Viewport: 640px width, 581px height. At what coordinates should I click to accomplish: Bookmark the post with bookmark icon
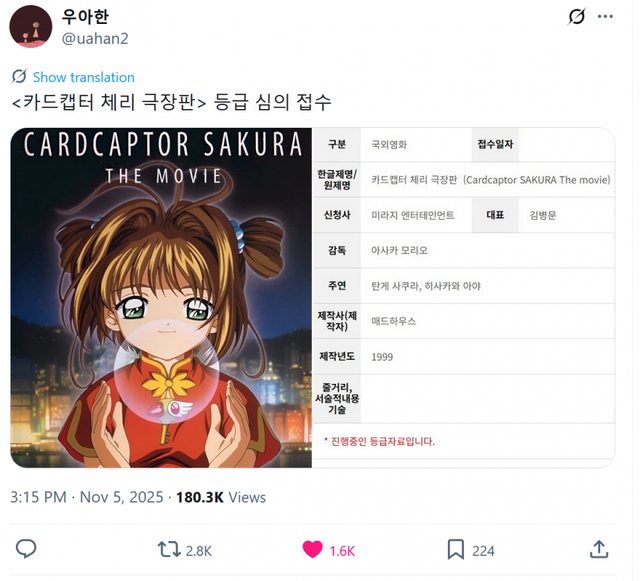pos(456,549)
